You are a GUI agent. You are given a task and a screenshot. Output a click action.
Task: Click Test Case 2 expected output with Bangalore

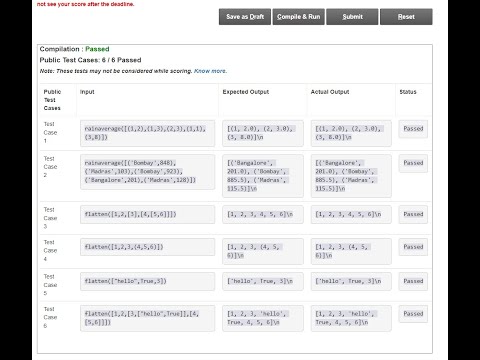[263, 176]
